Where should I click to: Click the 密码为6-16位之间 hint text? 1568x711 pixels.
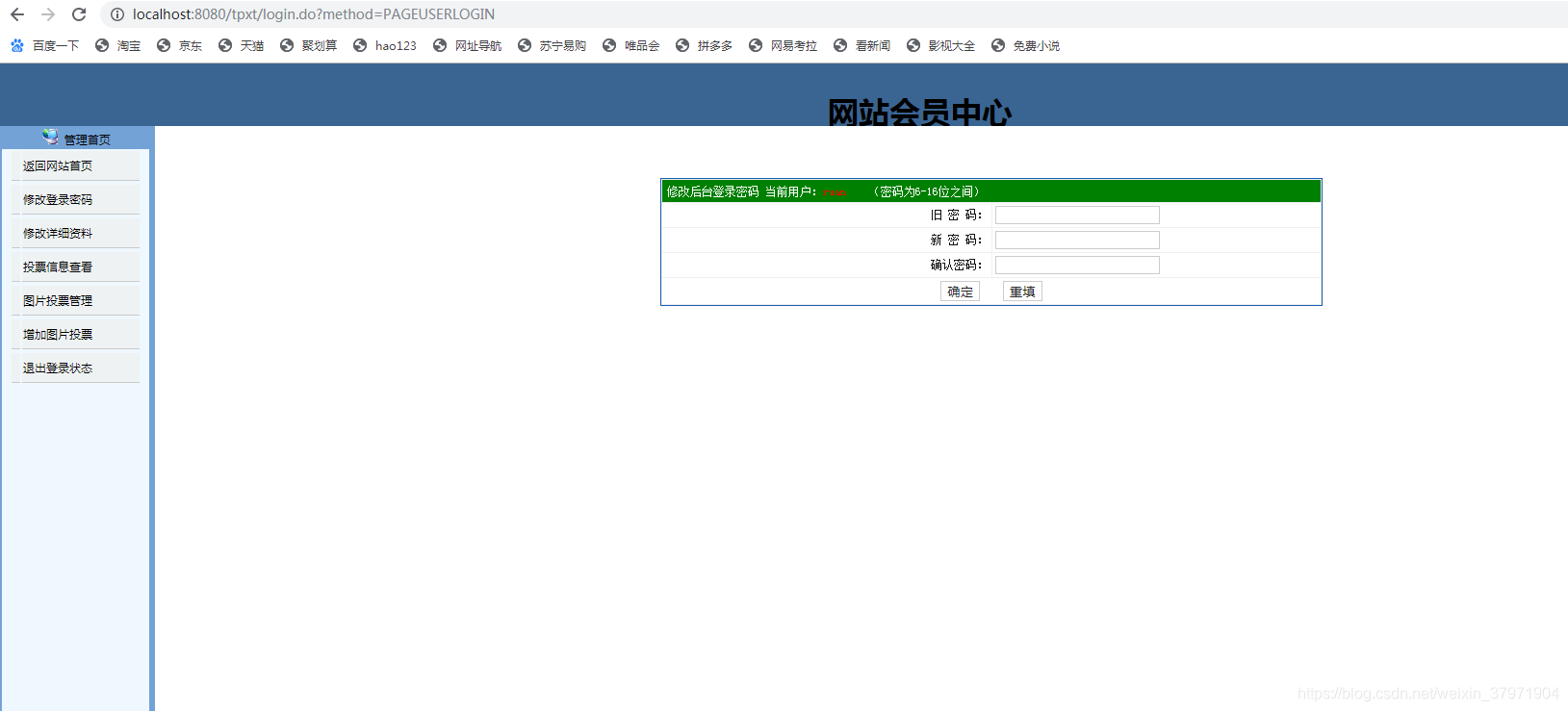pos(926,191)
